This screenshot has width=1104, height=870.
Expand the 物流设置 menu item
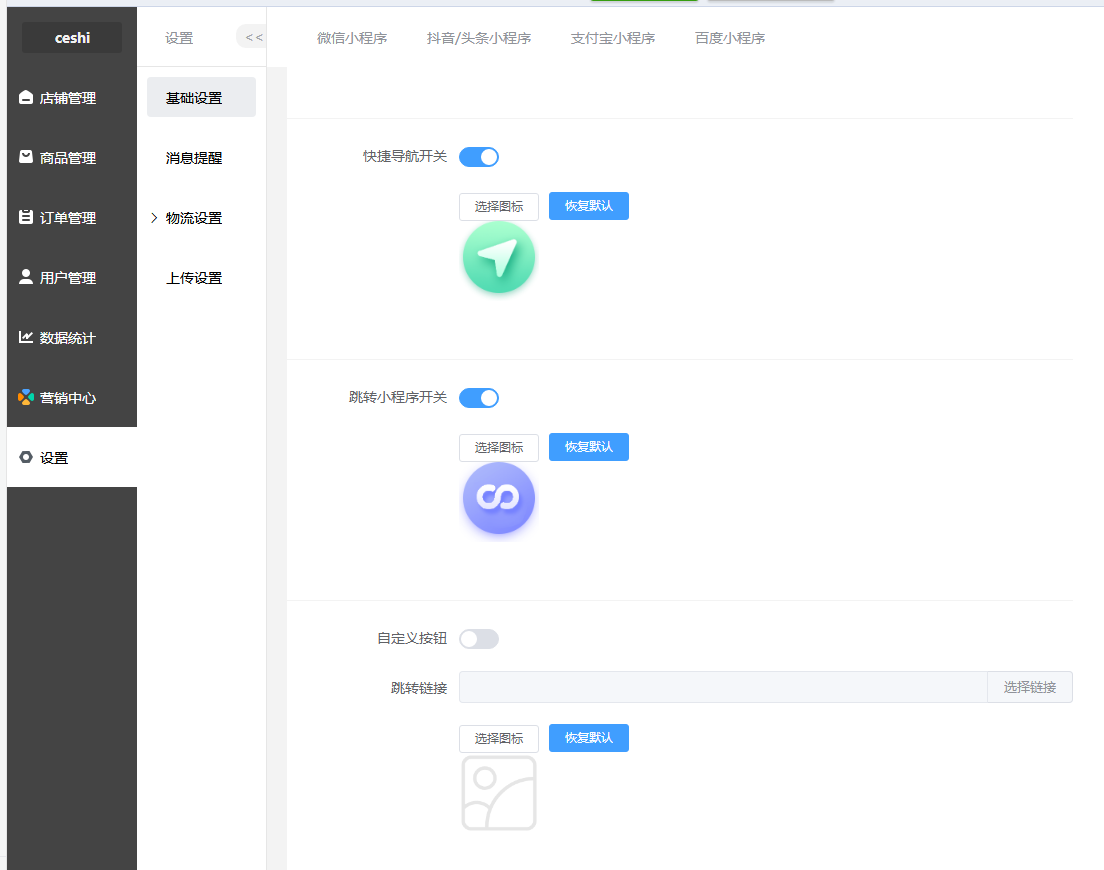tap(194, 218)
